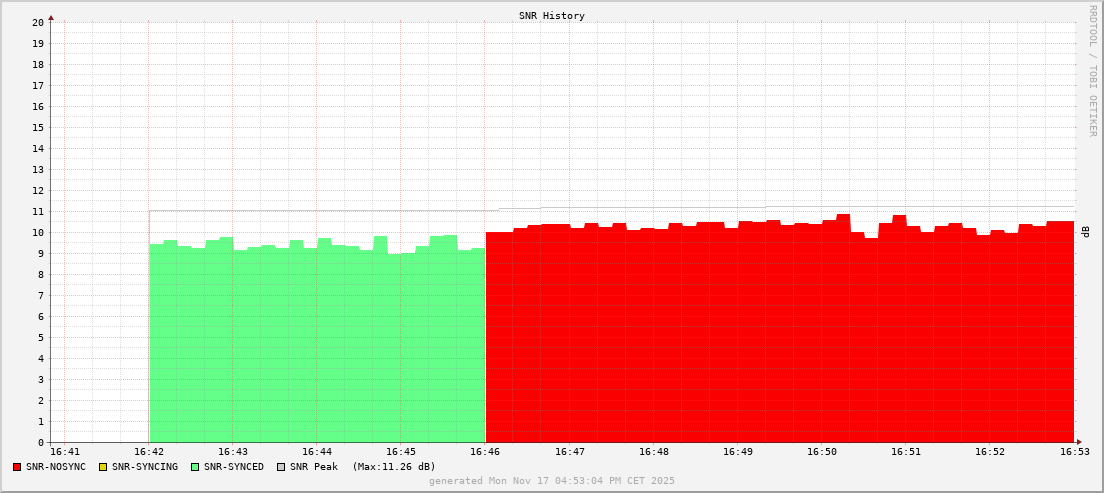The width and height of the screenshot is (1104, 493).
Task: Click the RRDTOOL / TOBI OETIKER watermark
Action: (x=1092, y=70)
